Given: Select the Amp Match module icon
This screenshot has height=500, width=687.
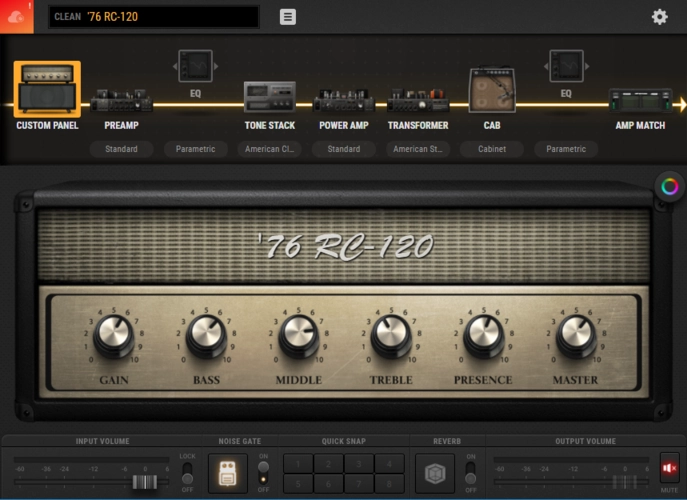Looking at the screenshot, I should pyautogui.click(x=640, y=100).
